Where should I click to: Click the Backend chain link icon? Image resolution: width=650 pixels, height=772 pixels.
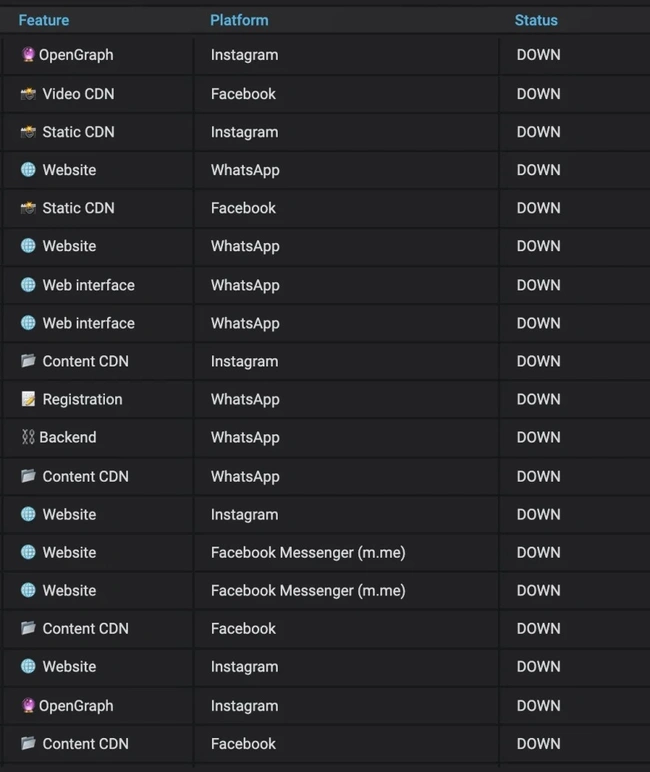coord(27,437)
